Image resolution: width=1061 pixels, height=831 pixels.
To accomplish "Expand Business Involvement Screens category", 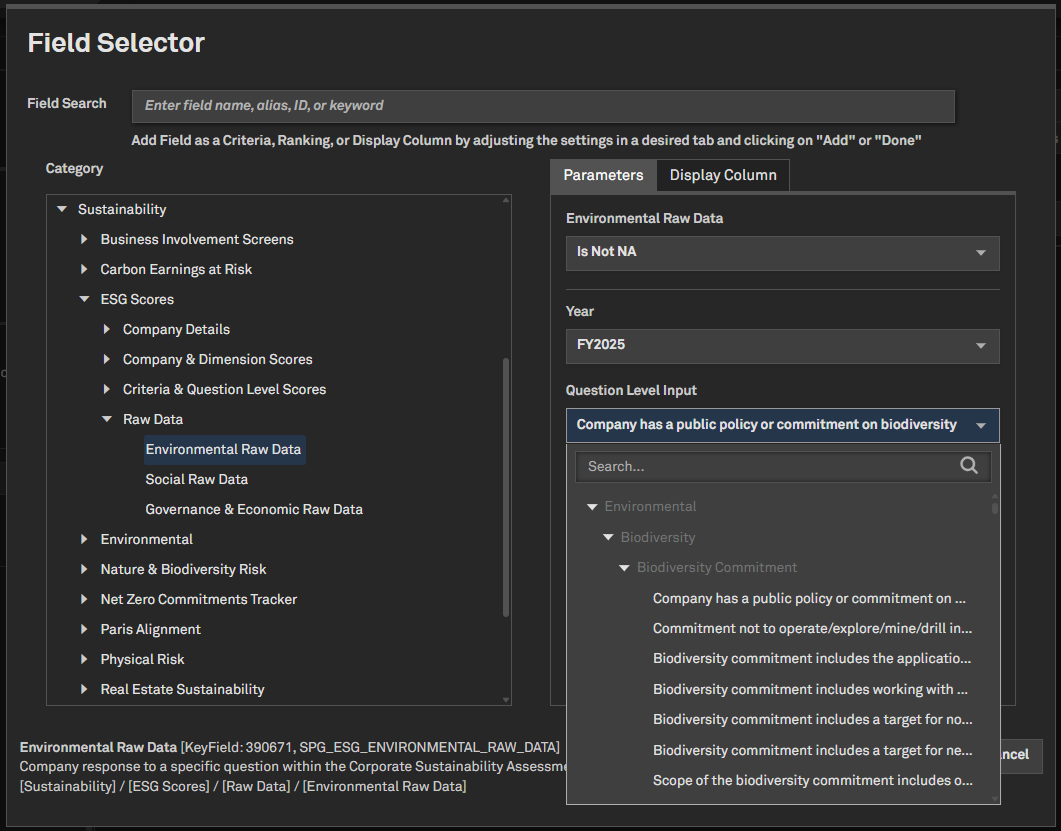I will tap(85, 239).
